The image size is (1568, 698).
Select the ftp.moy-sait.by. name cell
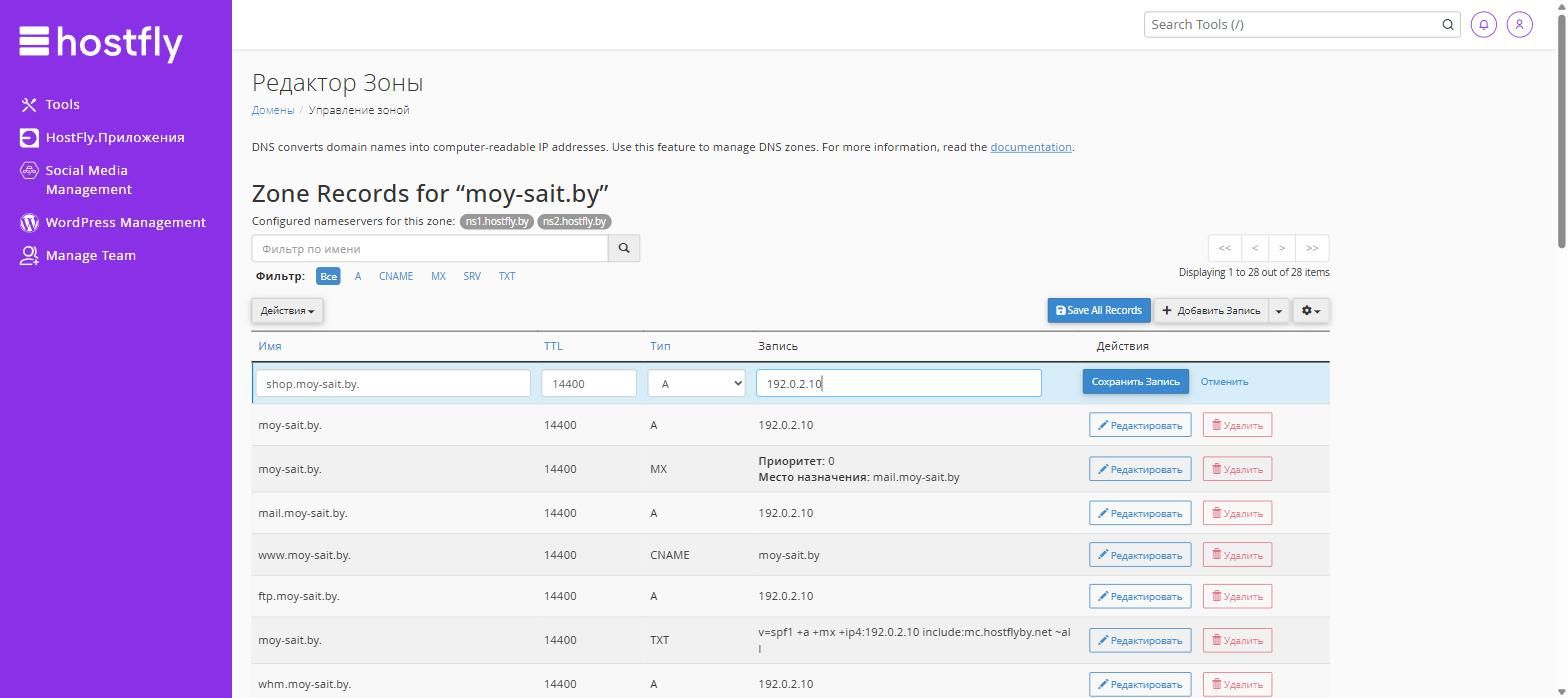[x=299, y=596]
